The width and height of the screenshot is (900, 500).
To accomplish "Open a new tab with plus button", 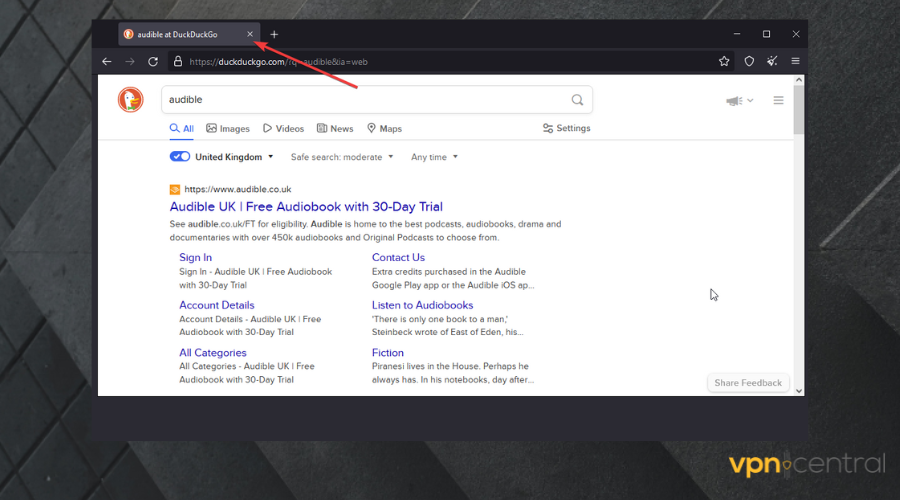I will [x=274, y=34].
